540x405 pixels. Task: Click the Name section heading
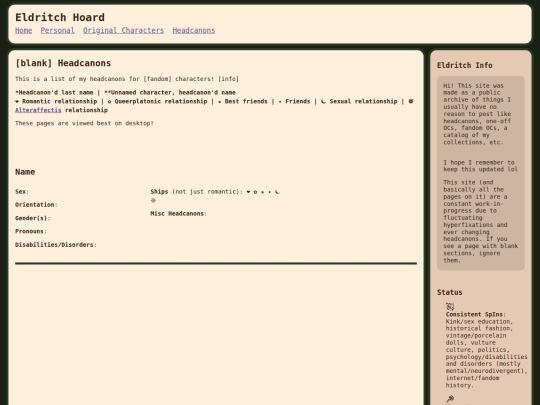25,172
